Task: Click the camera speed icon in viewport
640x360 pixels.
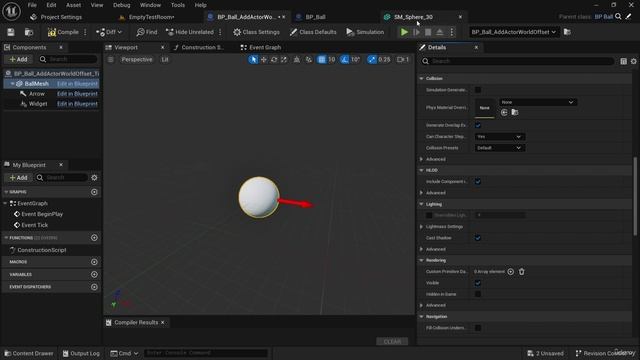Action: (402, 60)
